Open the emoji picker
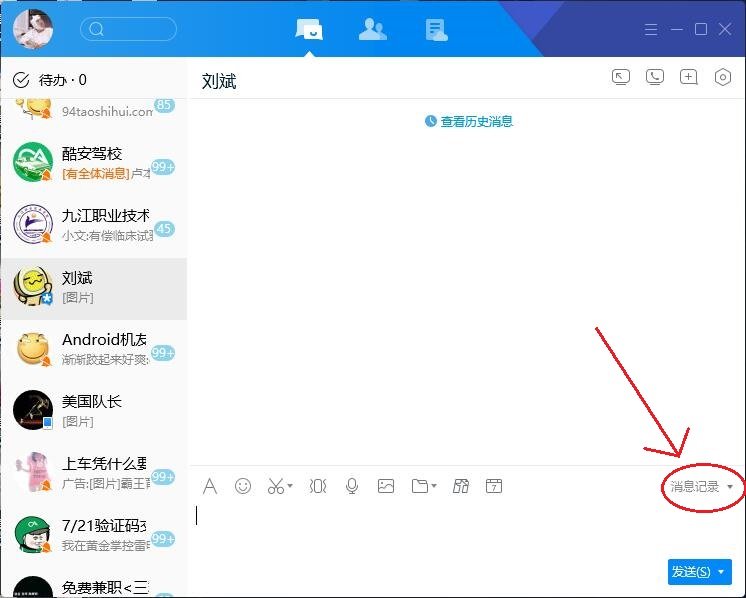Image resolution: width=746 pixels, height=598 pixels. point(243,486)
